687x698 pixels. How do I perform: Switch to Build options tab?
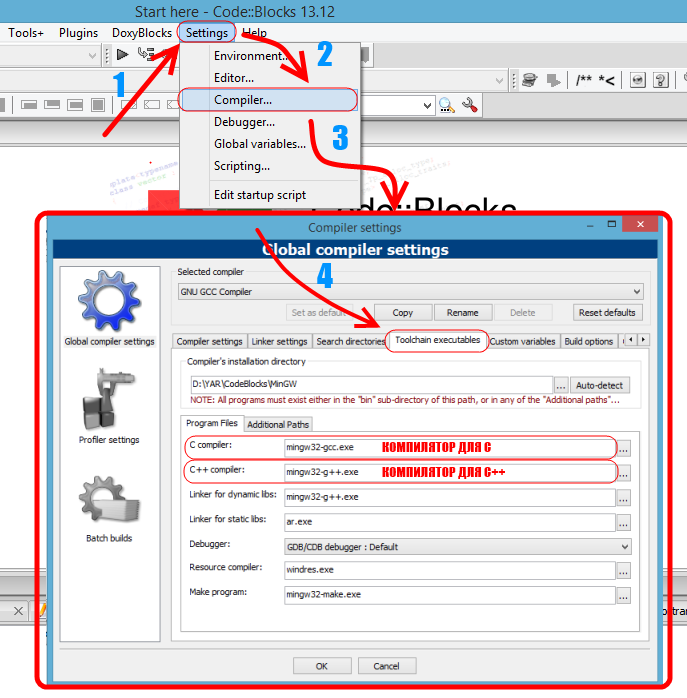589,341
